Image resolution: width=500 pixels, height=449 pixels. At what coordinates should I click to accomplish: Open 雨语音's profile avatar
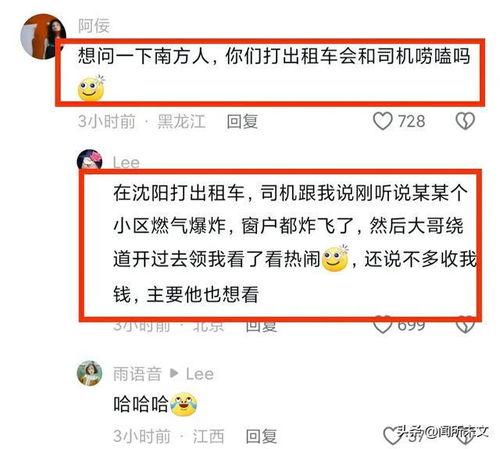89,373
